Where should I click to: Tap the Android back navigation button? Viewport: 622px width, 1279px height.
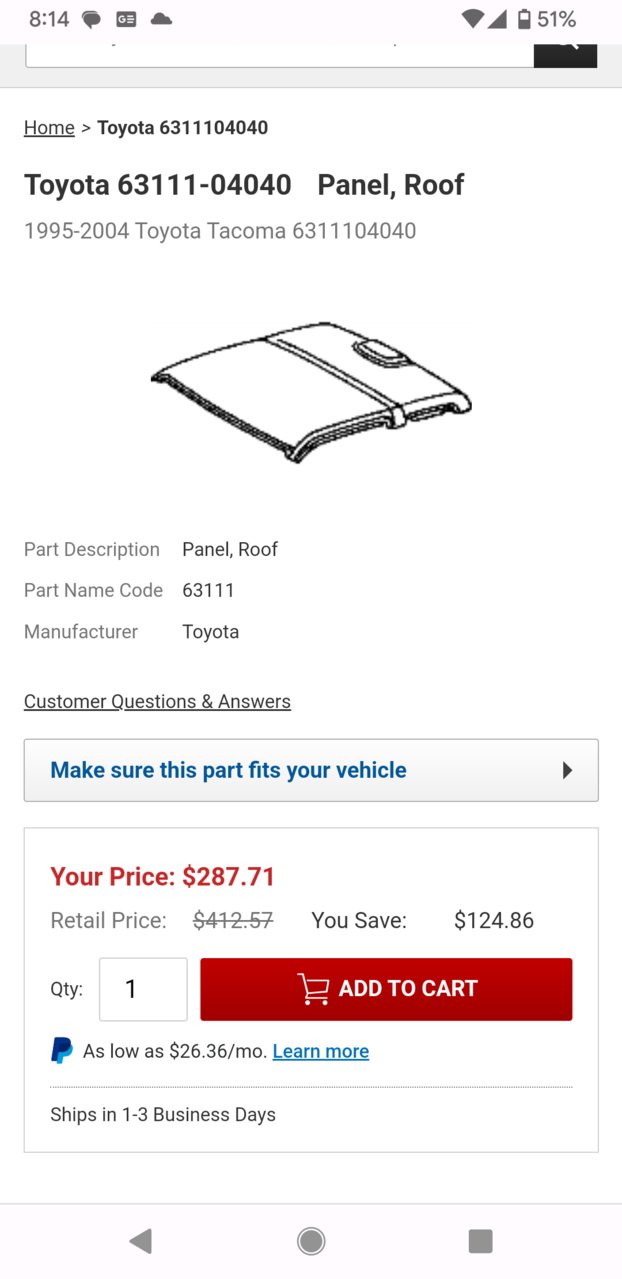141,1241
